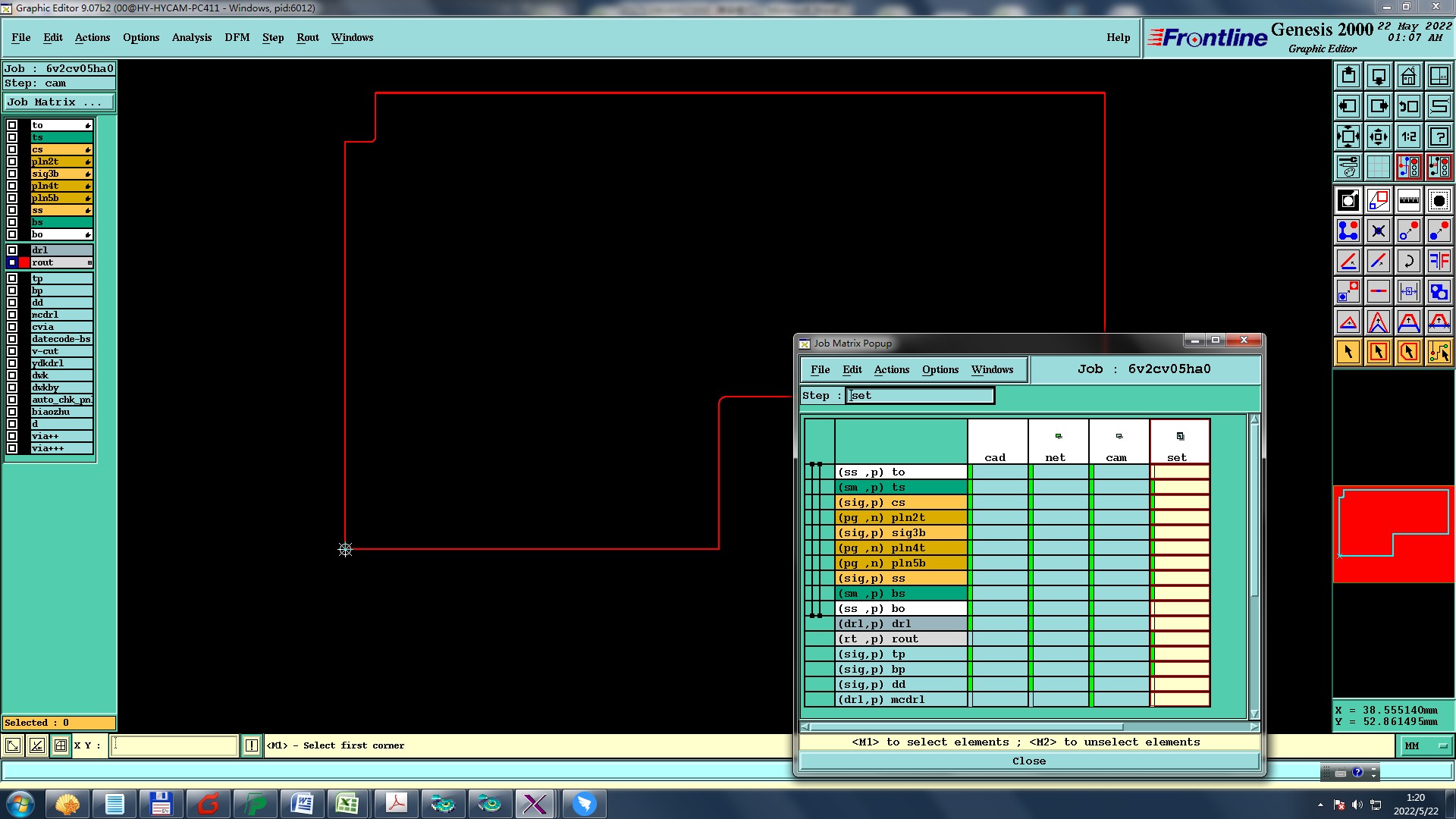Click the rotate arrow tool icon

pos(1408,261)
